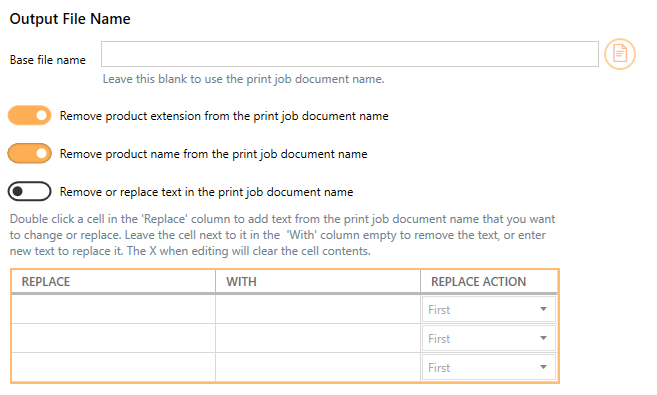Click the 'Output File Name' heading

tap(70, 19)
